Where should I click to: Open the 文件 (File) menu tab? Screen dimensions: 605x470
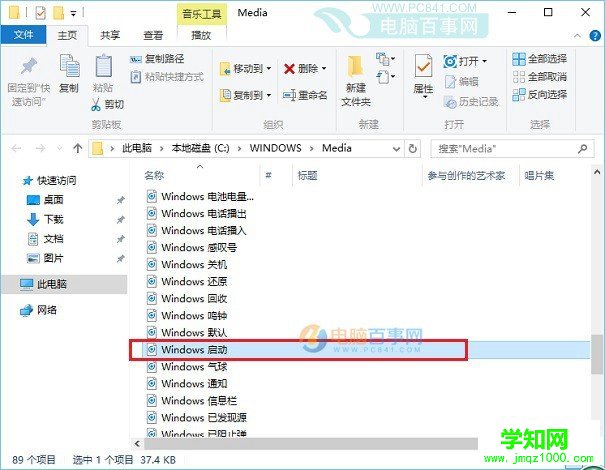[x=24, y=35]
